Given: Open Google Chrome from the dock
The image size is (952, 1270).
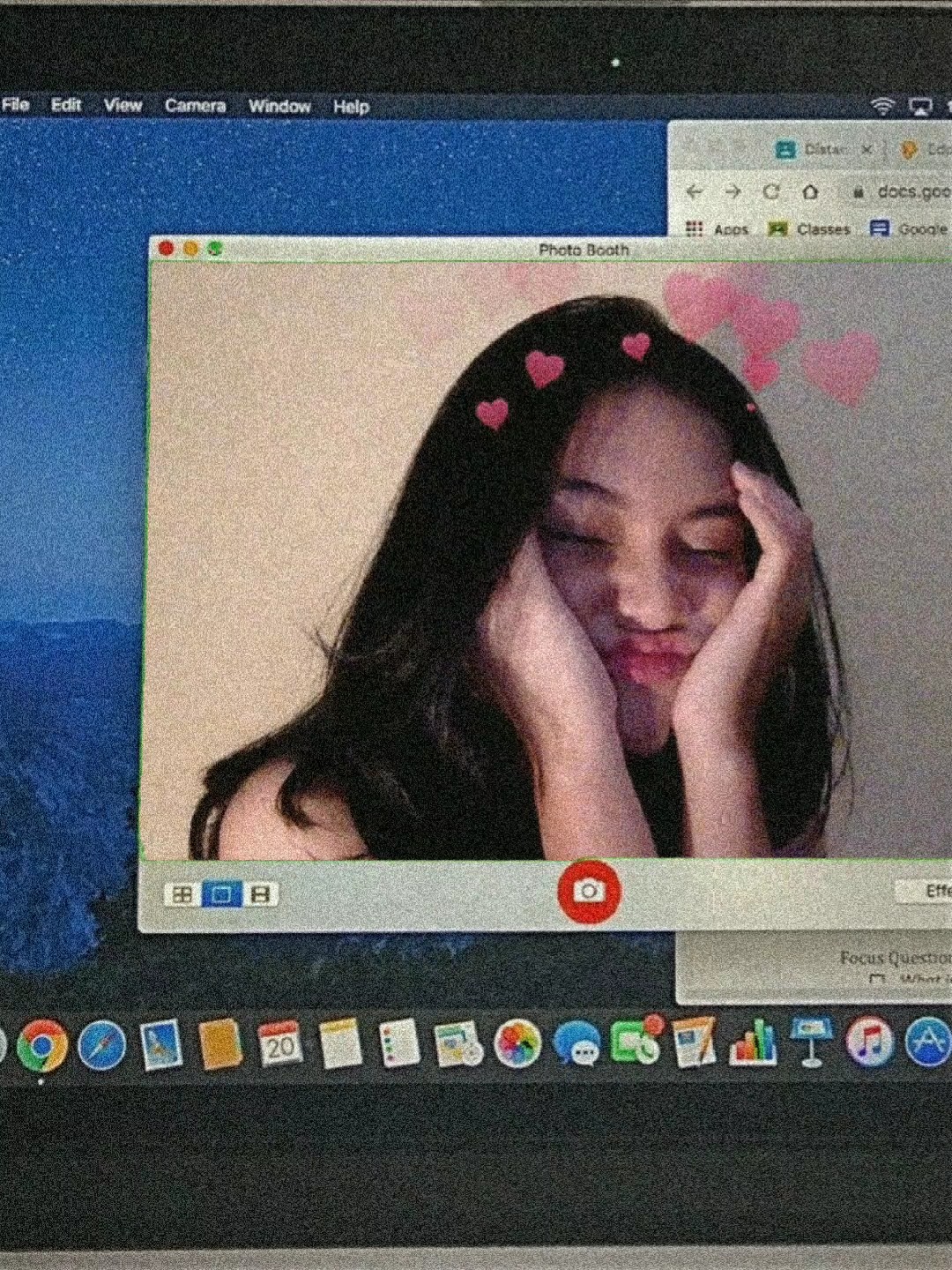Looking at the screenshot, I should pyautogui.click(x=41, y=1045).
